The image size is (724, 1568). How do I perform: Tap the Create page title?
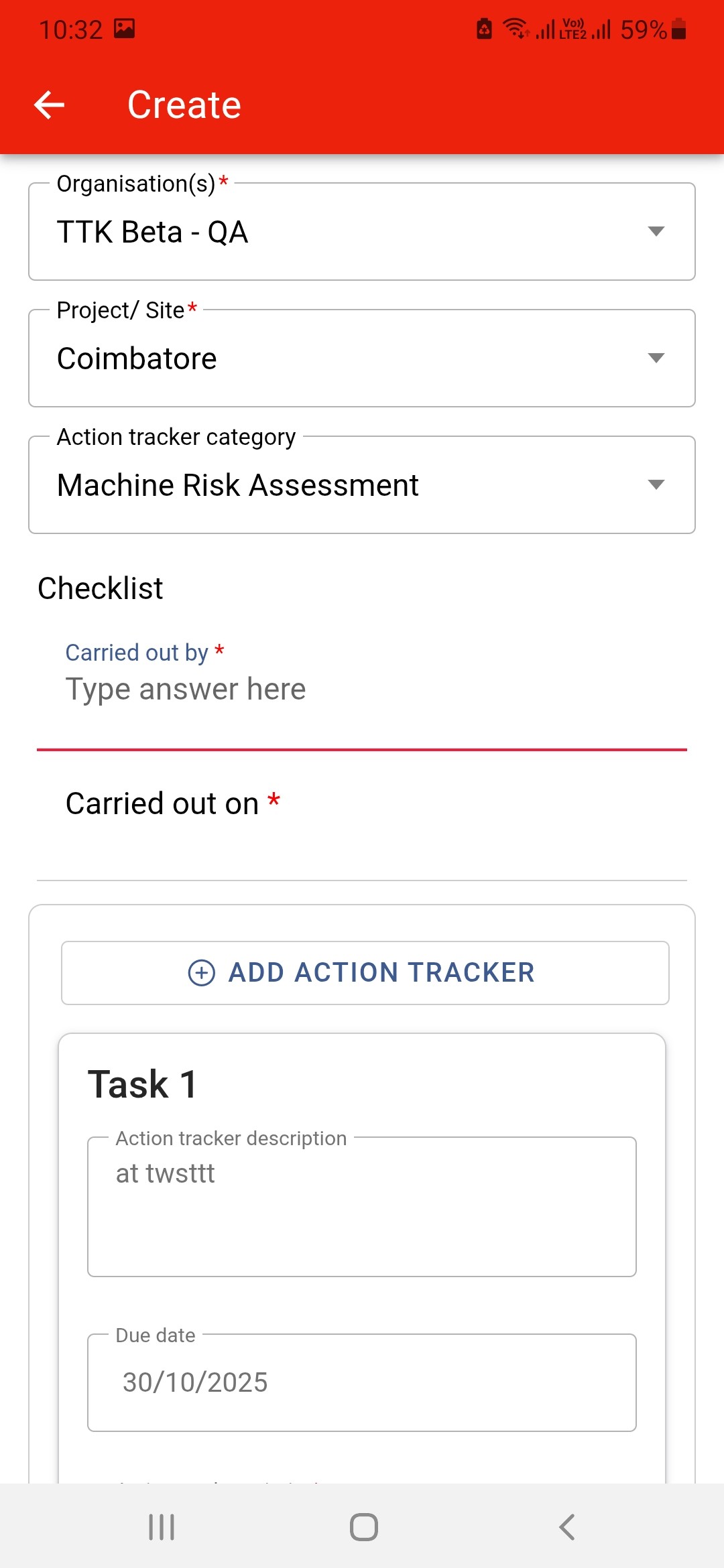point(184,105)
